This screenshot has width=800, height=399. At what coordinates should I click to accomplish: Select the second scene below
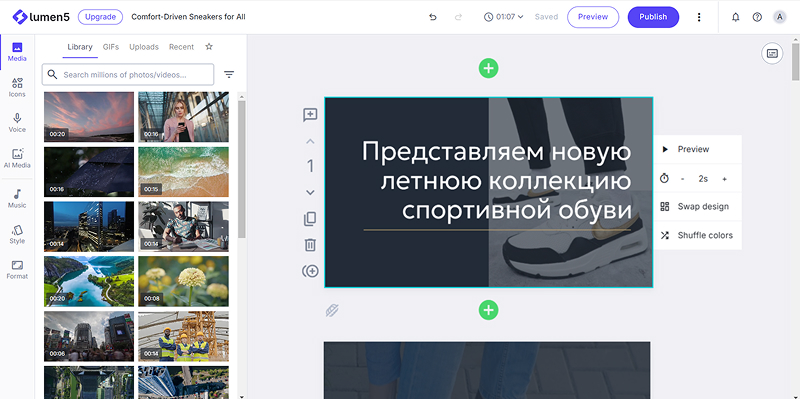coord(487,370)
